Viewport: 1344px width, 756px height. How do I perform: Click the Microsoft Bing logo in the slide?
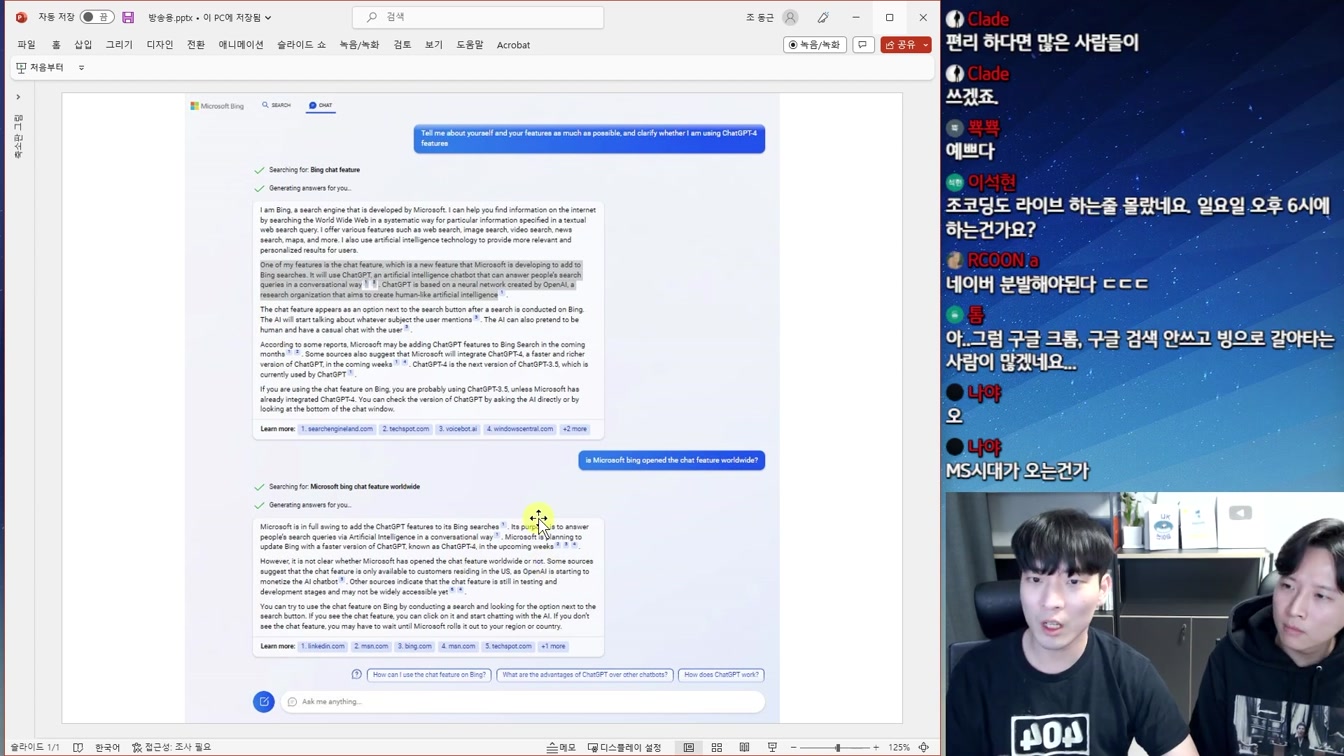(x=217, y=105)
